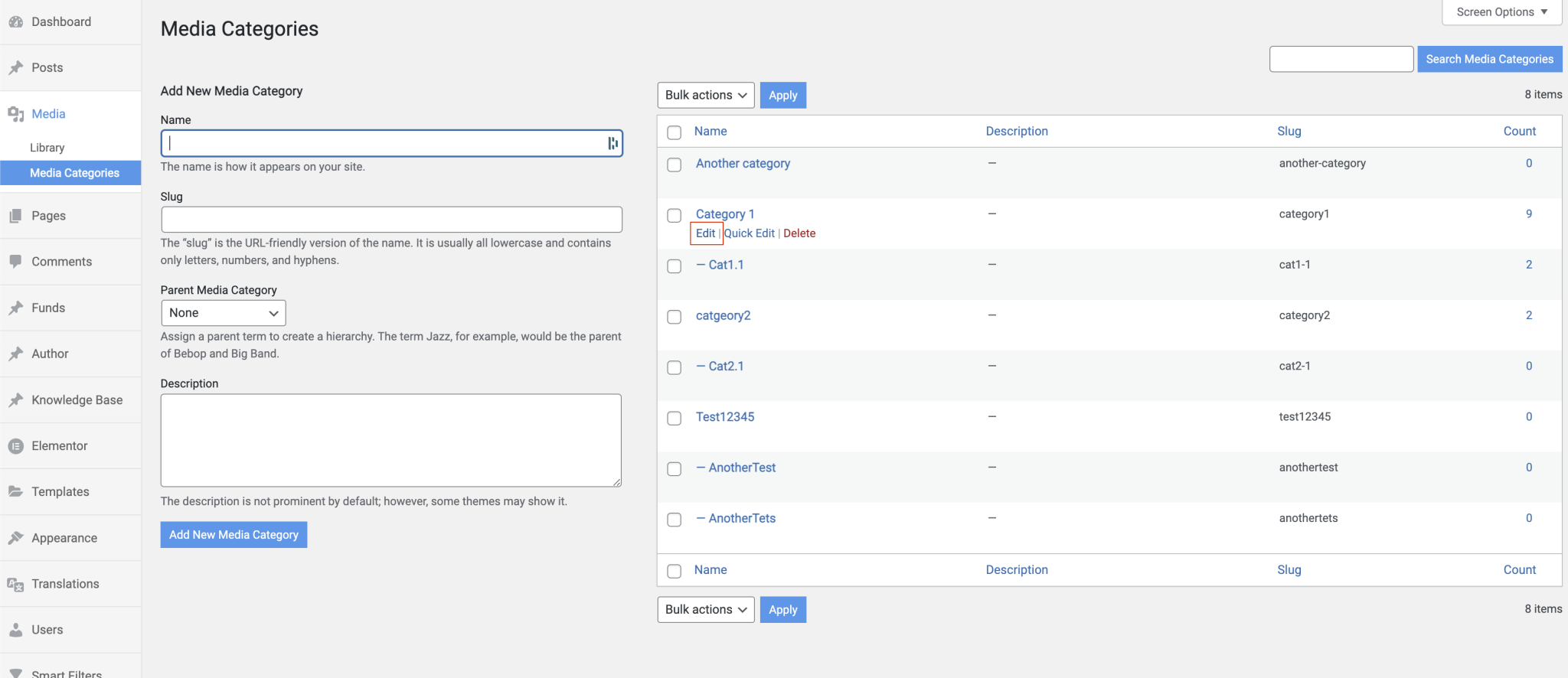1568x678 pixels.
Task: Click the Templates folder icon
Action: click(15, 492)
